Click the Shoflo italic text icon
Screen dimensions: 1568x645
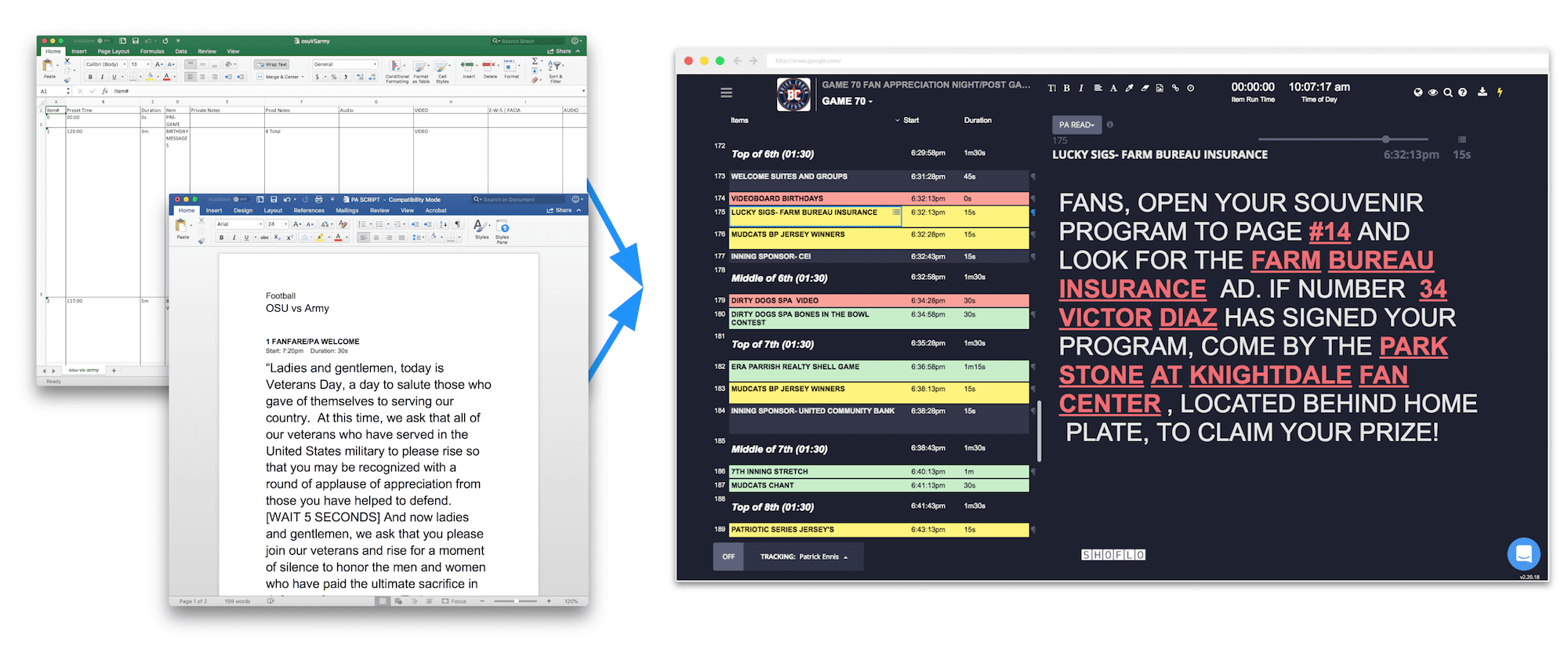(x=1081, y=89)
